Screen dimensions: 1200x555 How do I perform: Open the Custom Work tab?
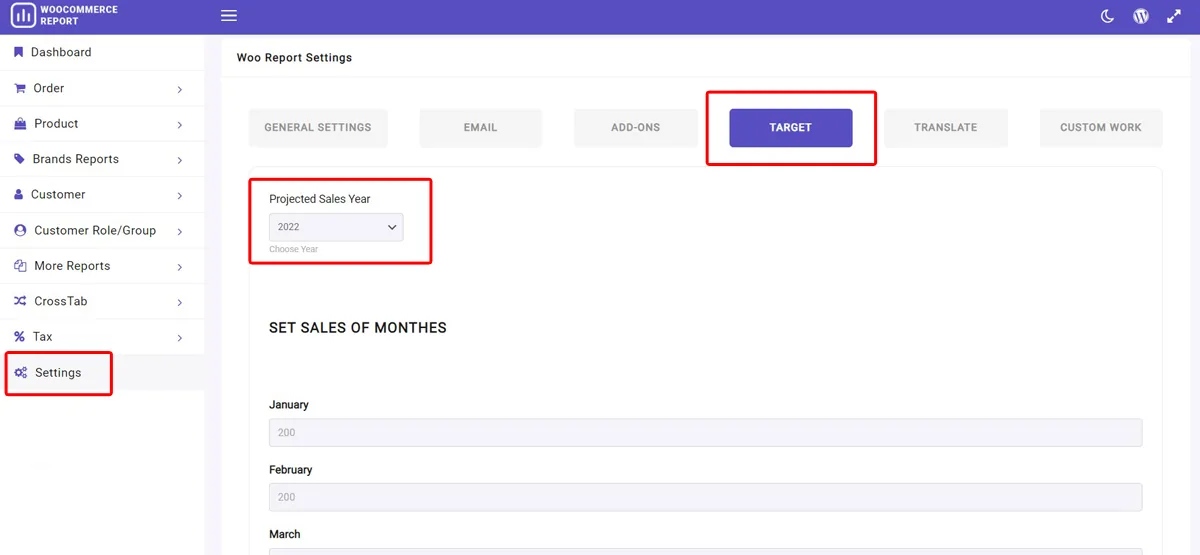coord(1101,128)
